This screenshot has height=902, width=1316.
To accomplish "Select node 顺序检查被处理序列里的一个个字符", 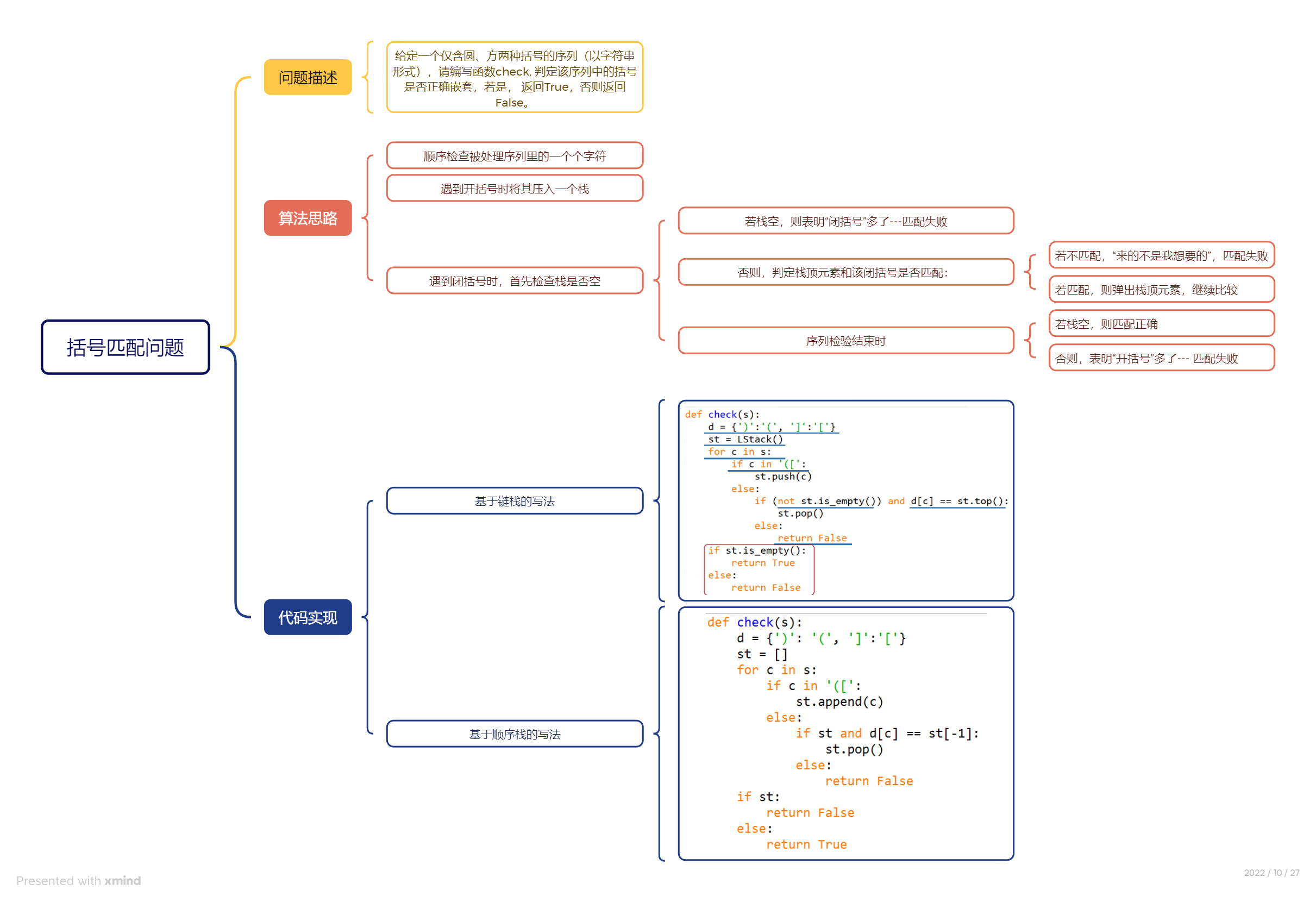I will click(514, 156).
